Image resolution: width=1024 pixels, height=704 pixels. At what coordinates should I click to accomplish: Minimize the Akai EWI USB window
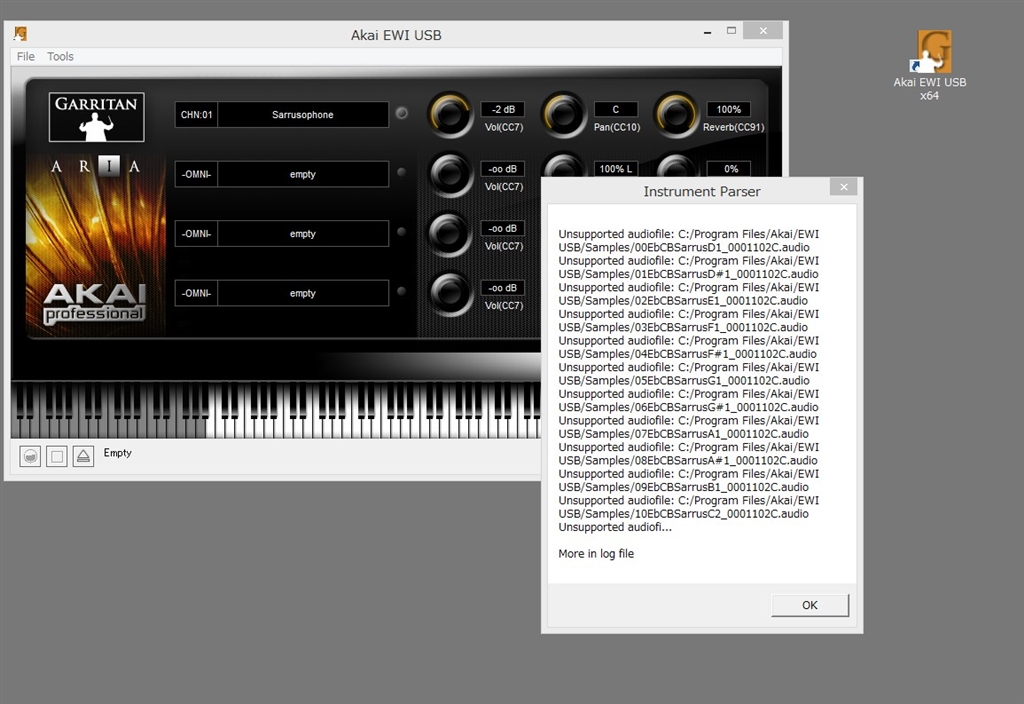(x=707, y=31)
